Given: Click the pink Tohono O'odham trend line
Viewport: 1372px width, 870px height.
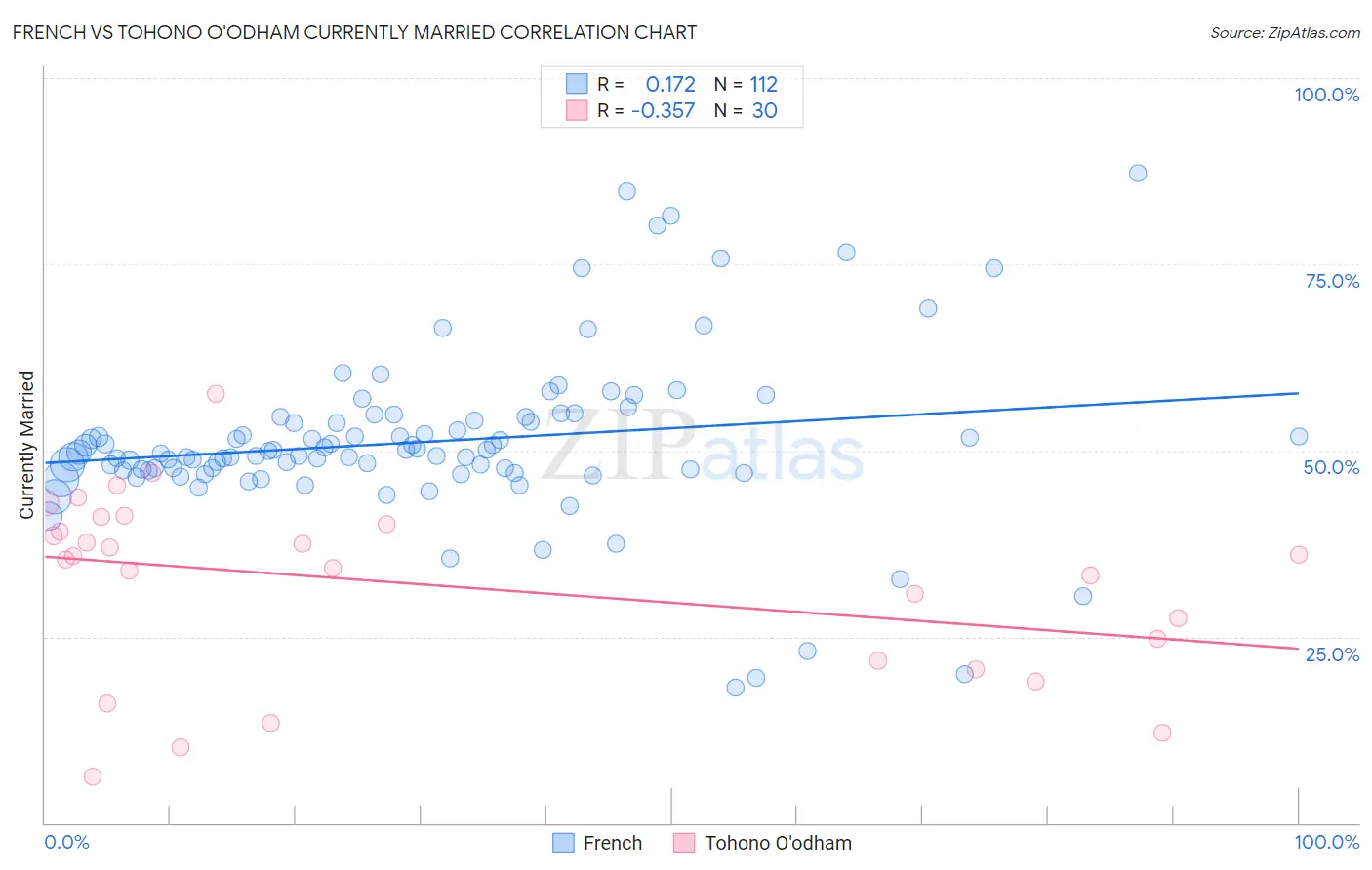Looking at the screenshot, I should (x=671, y=602).
